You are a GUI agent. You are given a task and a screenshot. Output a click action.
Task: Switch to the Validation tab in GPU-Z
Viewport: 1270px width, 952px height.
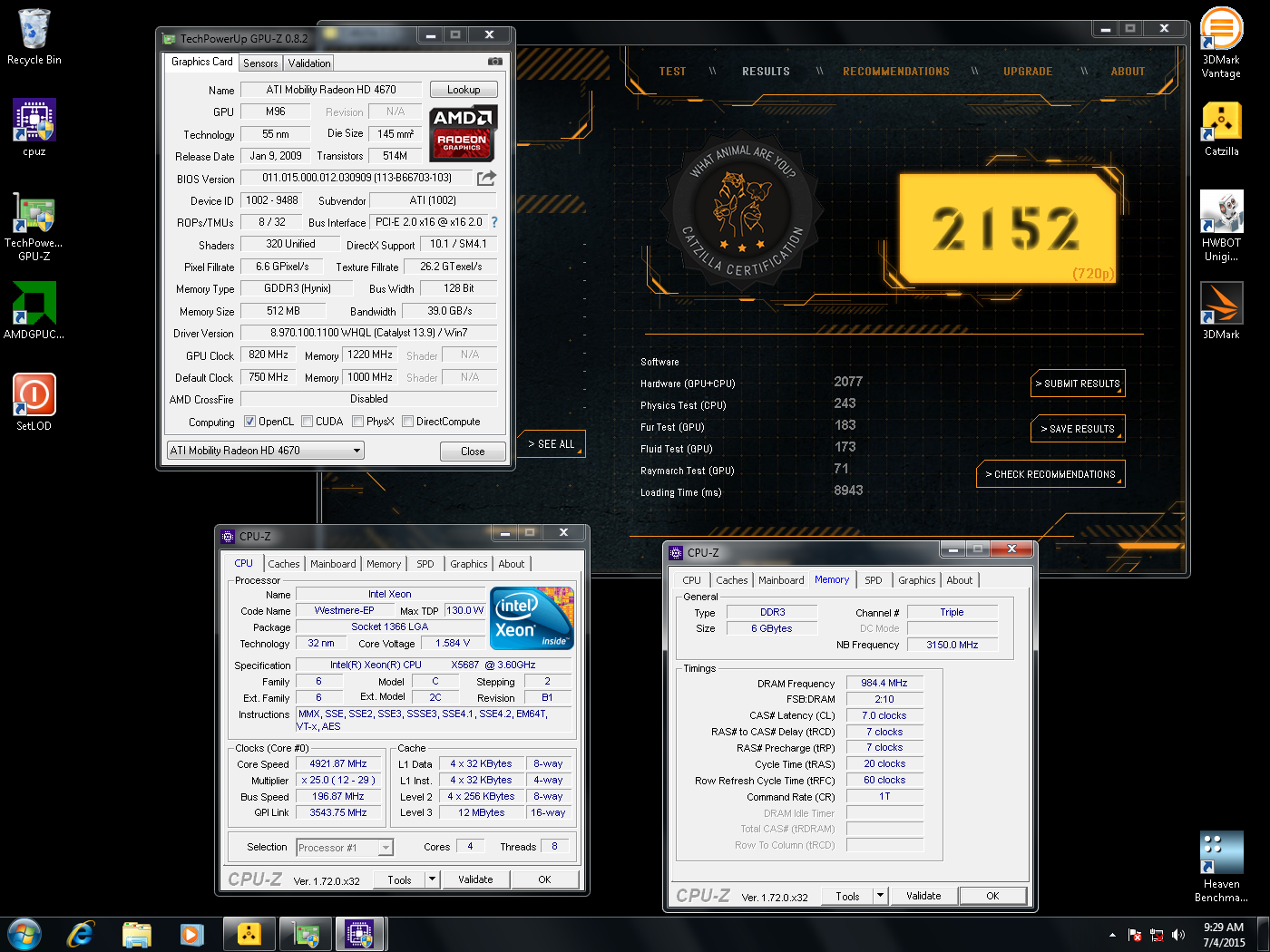(x=309, y=63)
